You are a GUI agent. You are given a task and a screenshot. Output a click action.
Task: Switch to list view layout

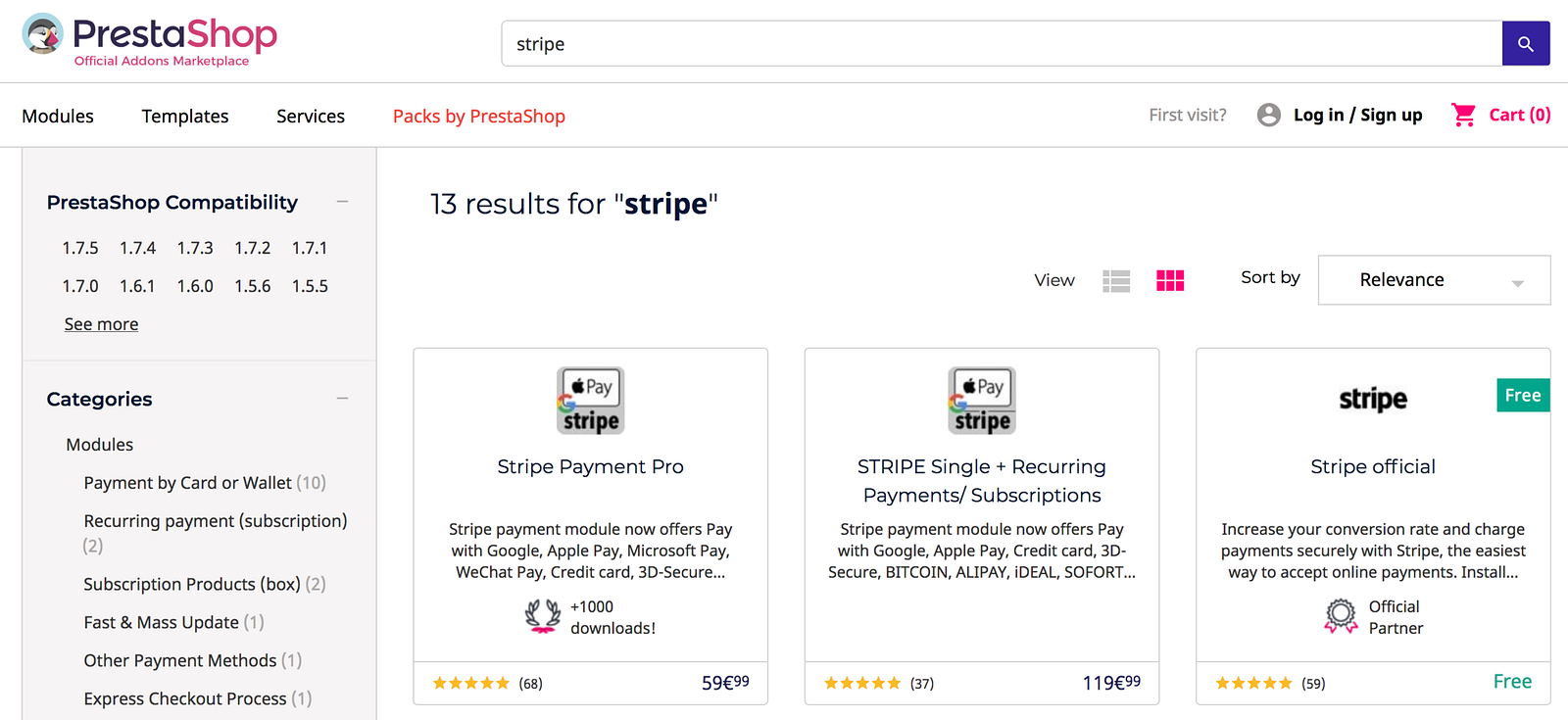[x=1116, y=281]
